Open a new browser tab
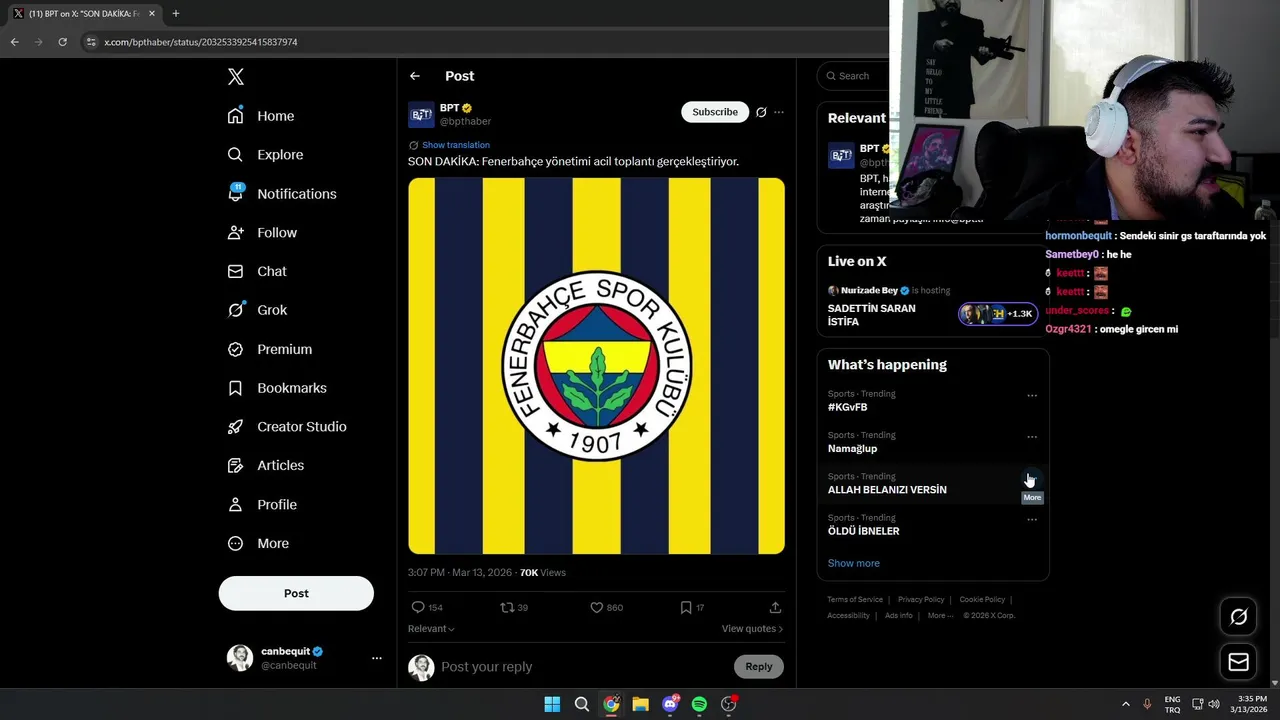This screenshot has height=720, width=1280. [x=176, y=13]
